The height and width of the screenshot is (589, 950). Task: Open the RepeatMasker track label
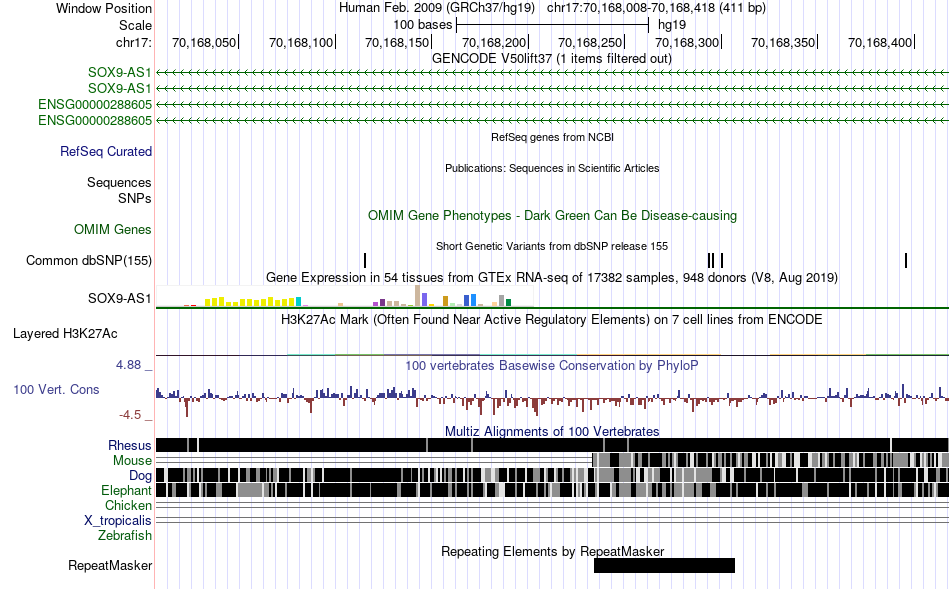[110, 565]
